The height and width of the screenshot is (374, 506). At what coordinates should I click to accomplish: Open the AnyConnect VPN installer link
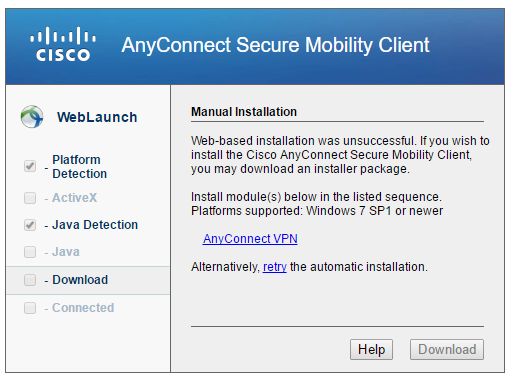click(250, 239)
